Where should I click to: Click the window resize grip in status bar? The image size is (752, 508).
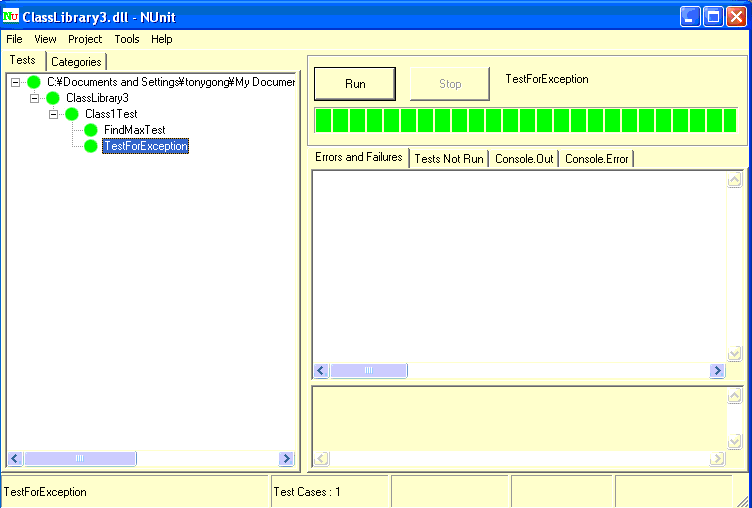742,500
